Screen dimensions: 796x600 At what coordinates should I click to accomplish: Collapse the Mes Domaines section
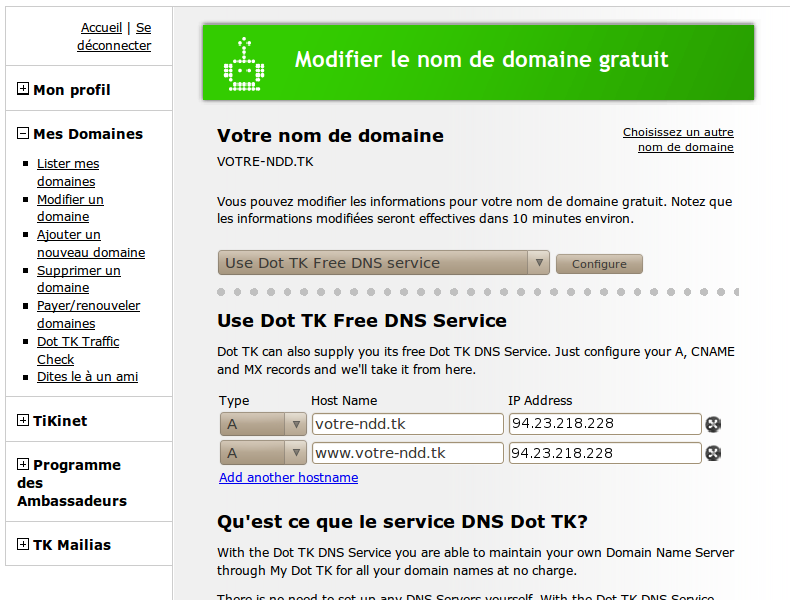point(23,133)
